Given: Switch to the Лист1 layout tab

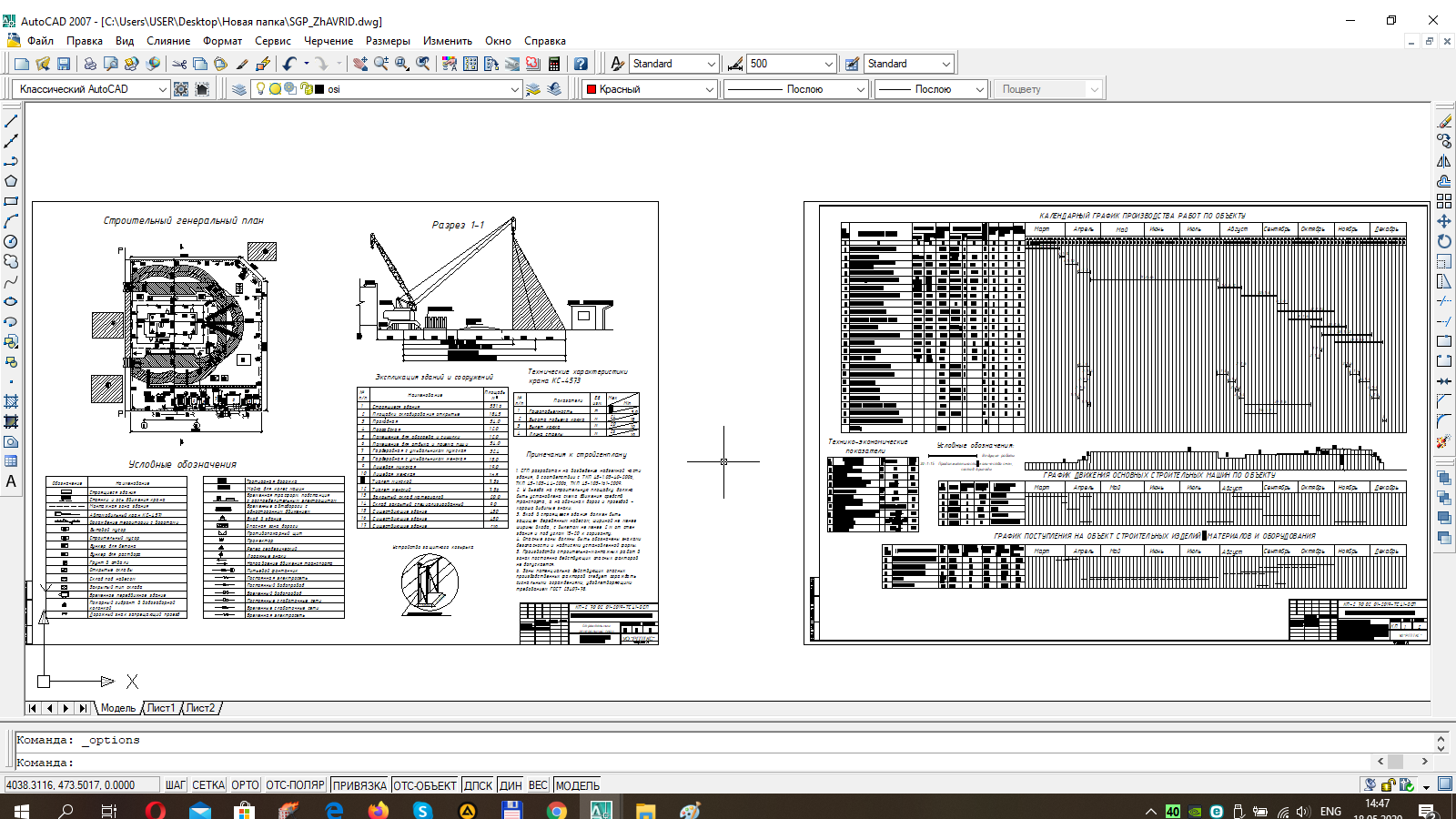Looking at the screenshot, I should 161,708.
